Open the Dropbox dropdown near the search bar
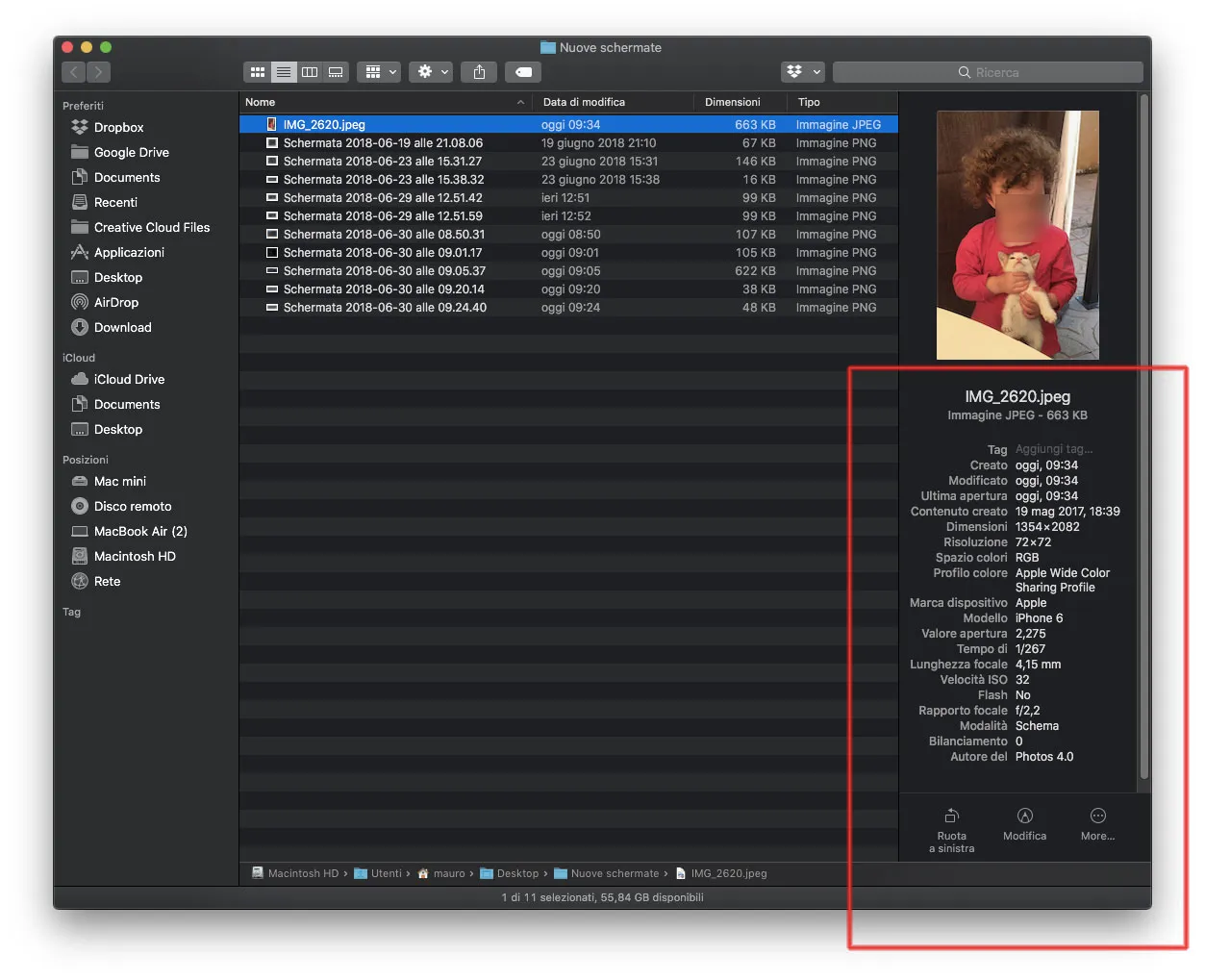Image resolution: width=1205 pixels, height=980 pixels. (802, 72)
